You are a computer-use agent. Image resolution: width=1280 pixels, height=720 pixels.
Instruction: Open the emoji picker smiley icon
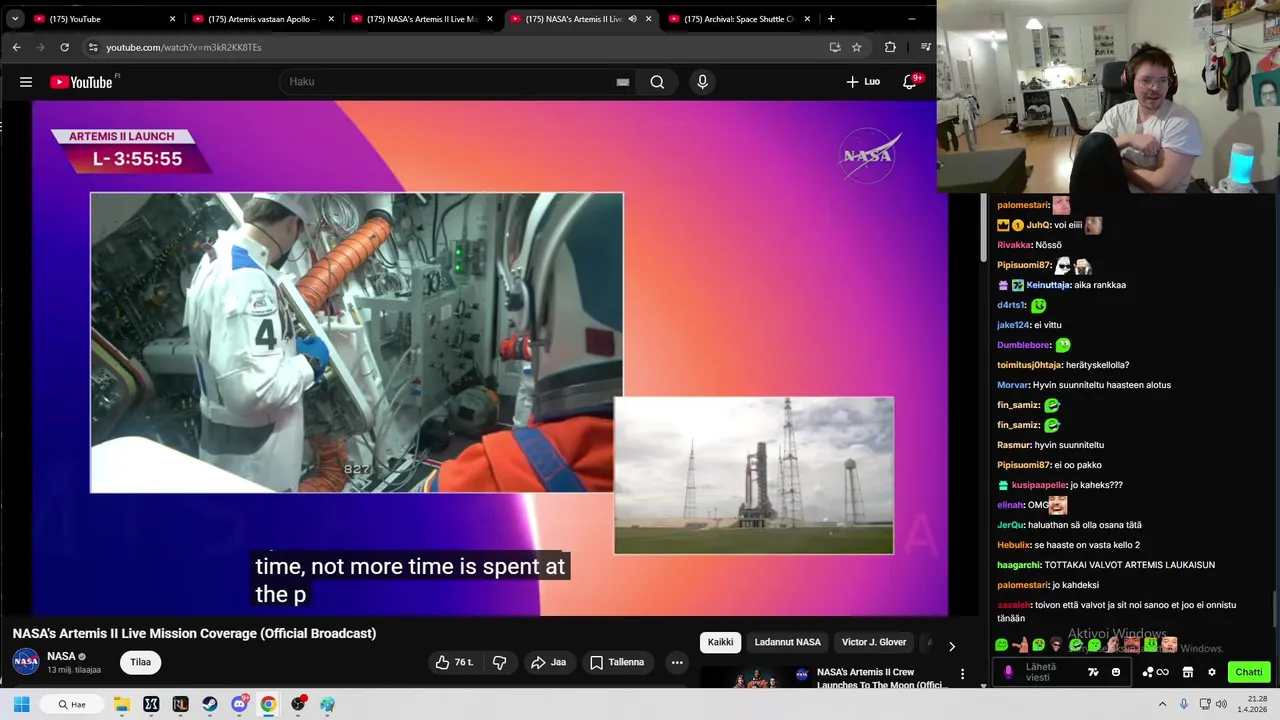(1116, 672)
